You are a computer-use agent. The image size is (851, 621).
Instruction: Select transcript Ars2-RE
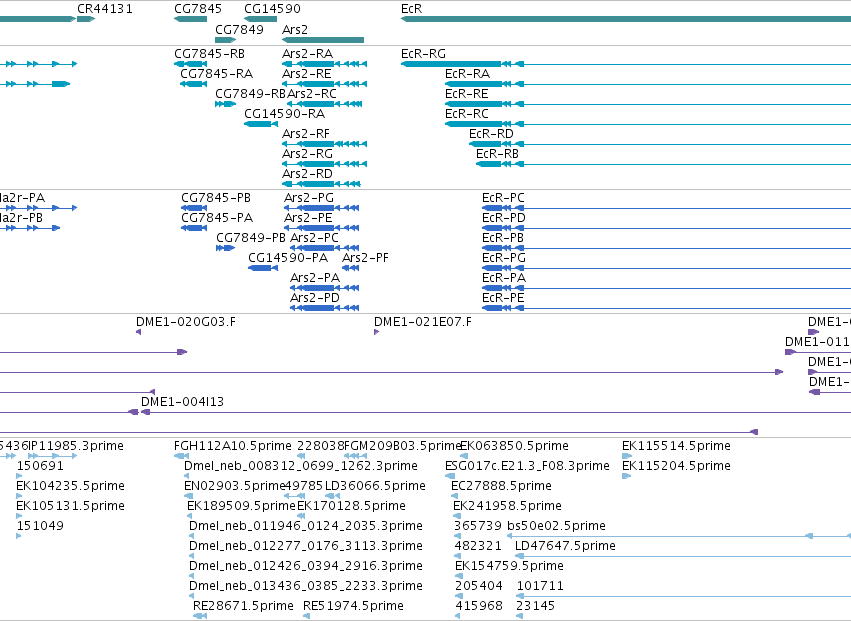pos(307,74)
